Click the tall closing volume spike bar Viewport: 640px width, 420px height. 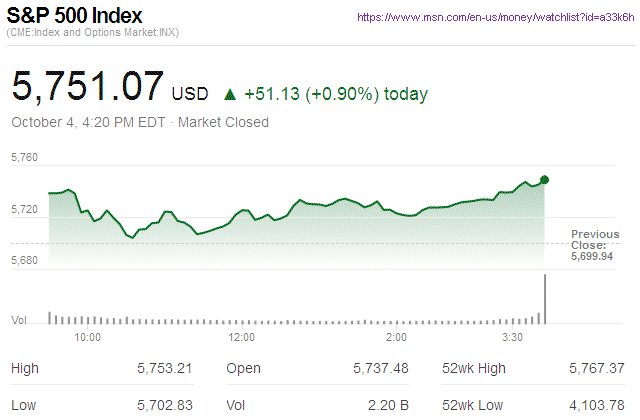pos(545,298)
